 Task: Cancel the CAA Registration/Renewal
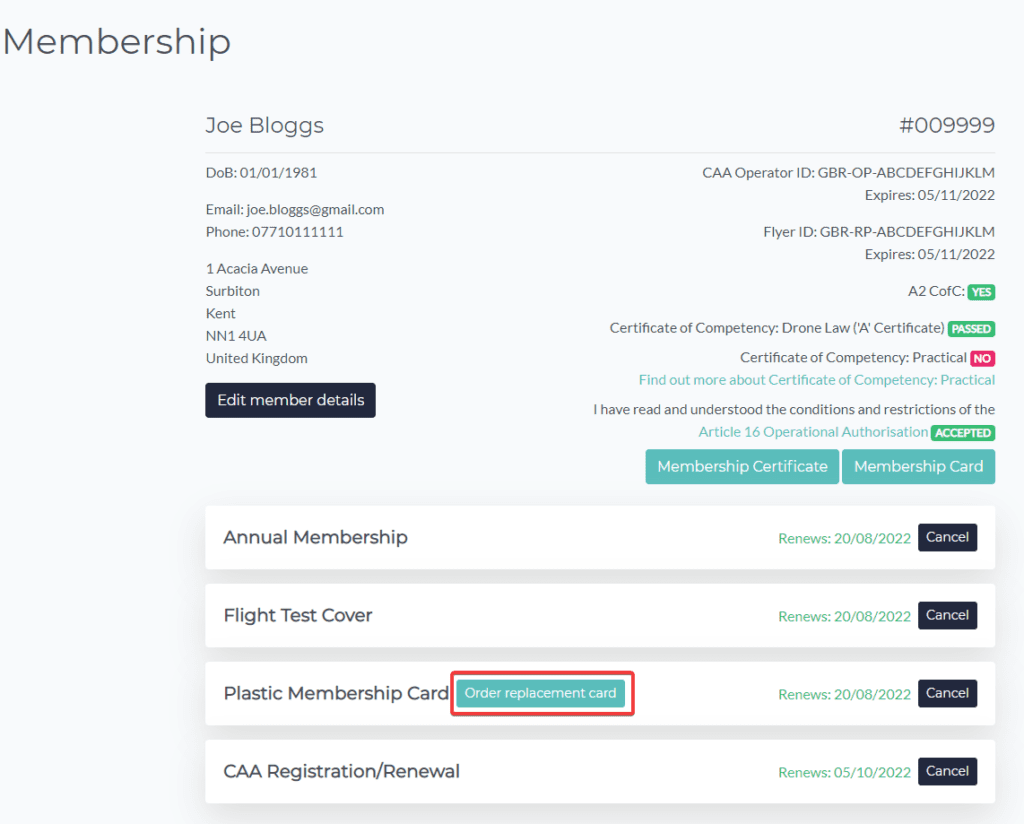[947, 771]
